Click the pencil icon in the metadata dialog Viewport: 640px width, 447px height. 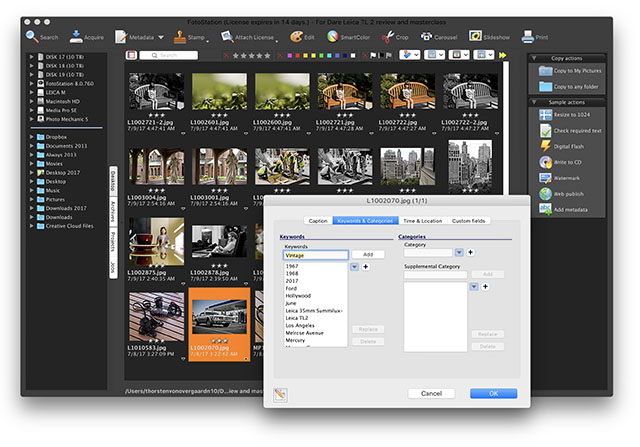(x=280, y=394)
